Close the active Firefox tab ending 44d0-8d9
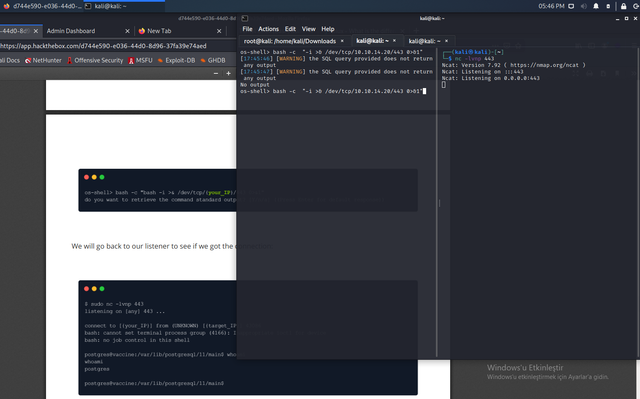Image resolution: width=640 pixels, height=399 pixels. 36,31
